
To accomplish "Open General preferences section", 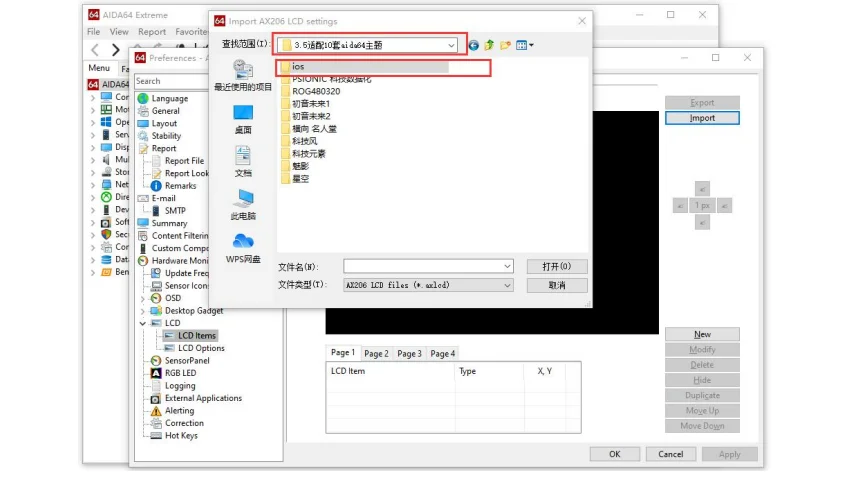I will (165, 111).
